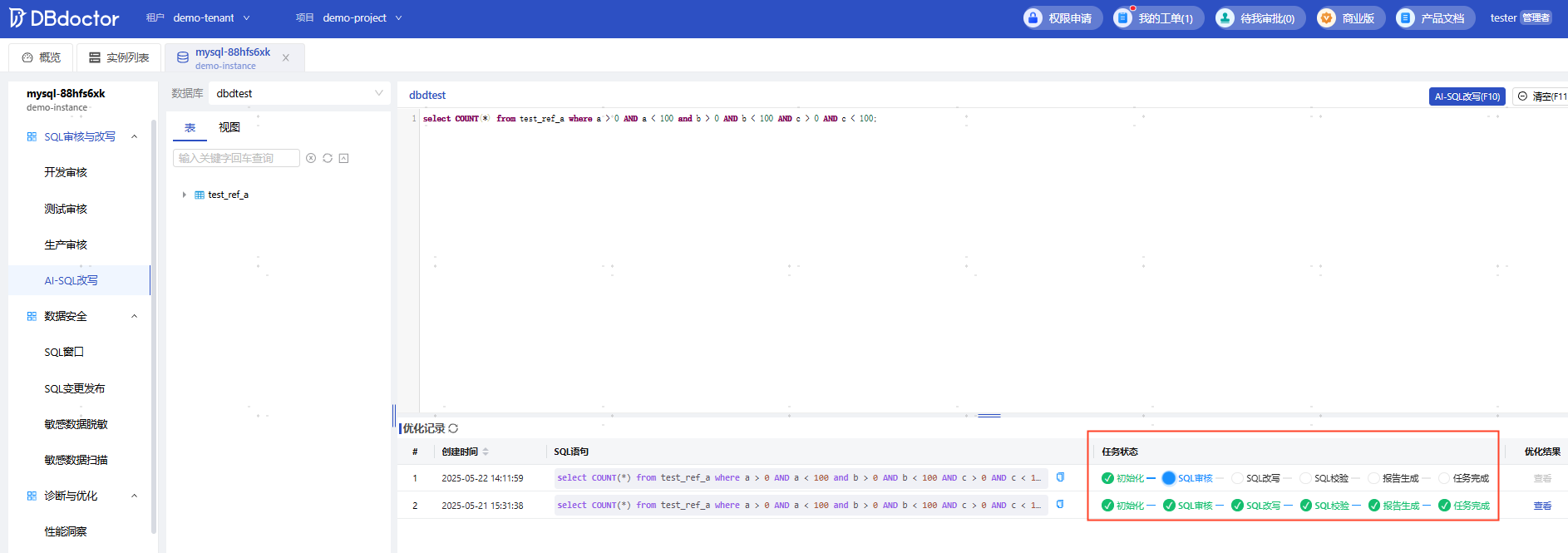This screenshot has height=553, width=1568.
Task: Sort records by 创建时间
Action: coord(486,452)
